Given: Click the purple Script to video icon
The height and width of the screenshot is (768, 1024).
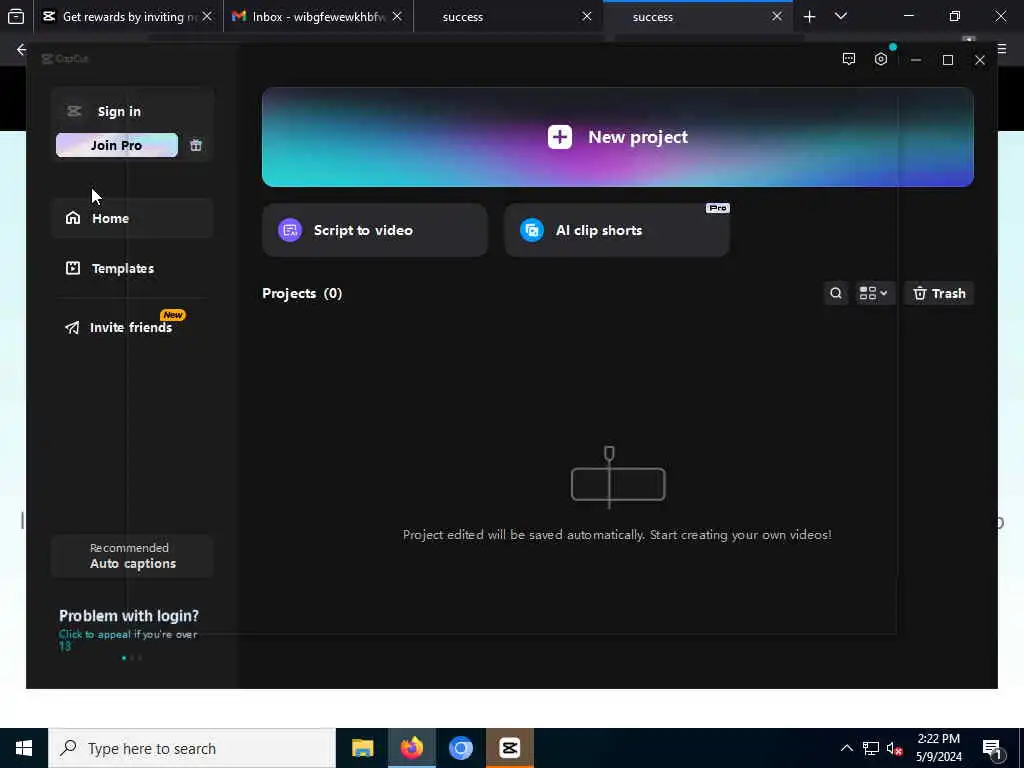Looking at the screenshot, I should pyautogui.click(x=290, y=230).
